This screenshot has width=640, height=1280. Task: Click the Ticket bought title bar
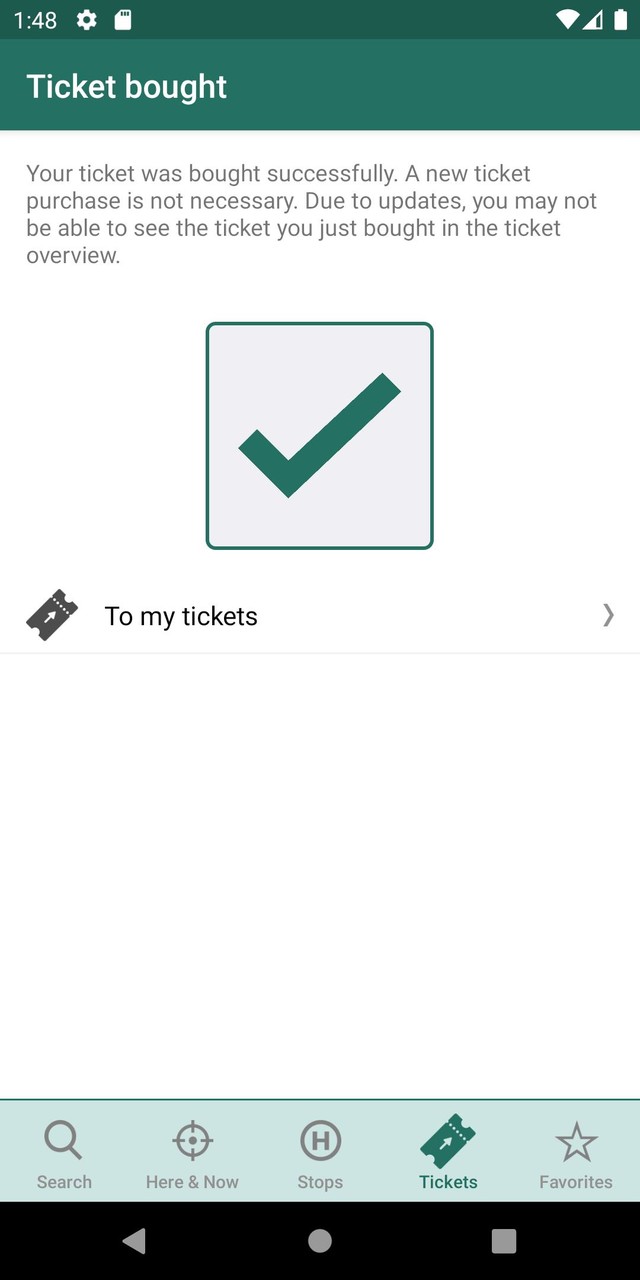point(126,86)
